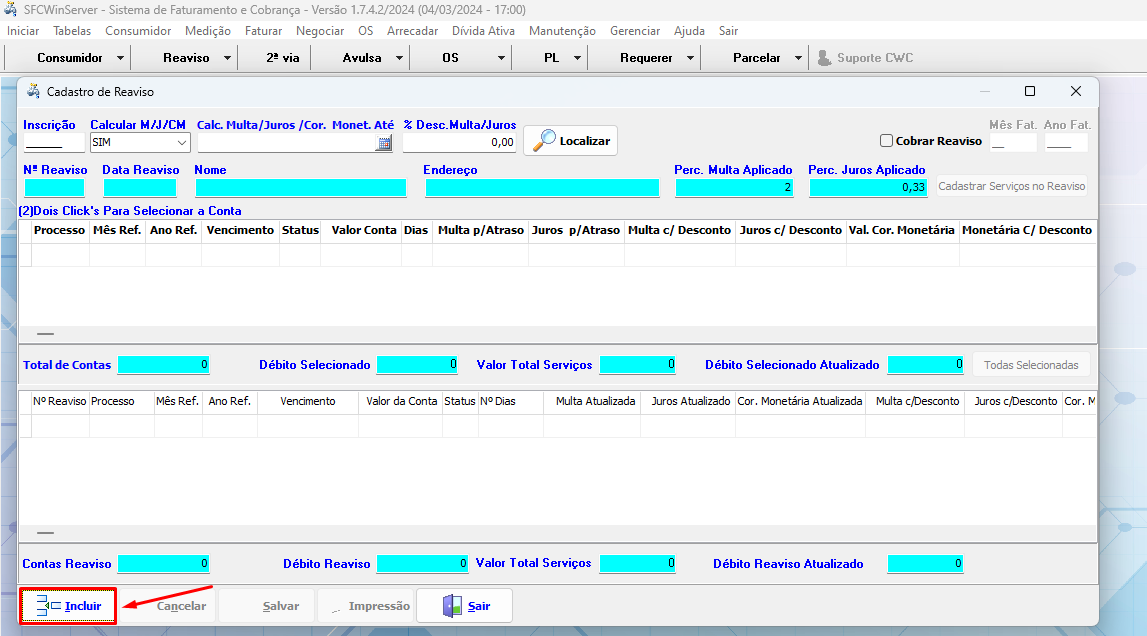Open the Parcelar toolbar dropdown arrow
Screen dimensions: 1147x636
tap(798, 58)
